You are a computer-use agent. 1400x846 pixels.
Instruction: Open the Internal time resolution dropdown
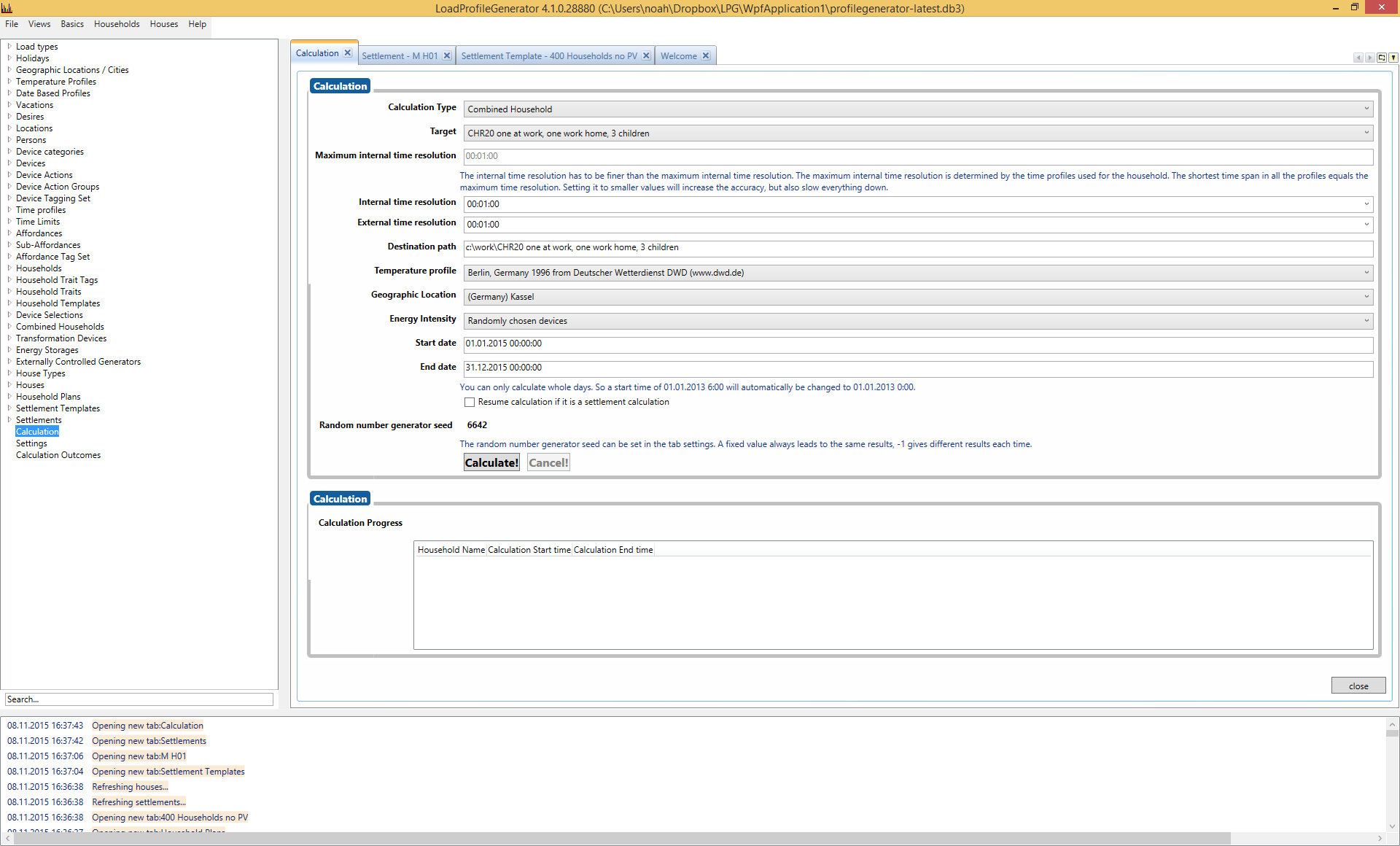[x=918, y=204]
